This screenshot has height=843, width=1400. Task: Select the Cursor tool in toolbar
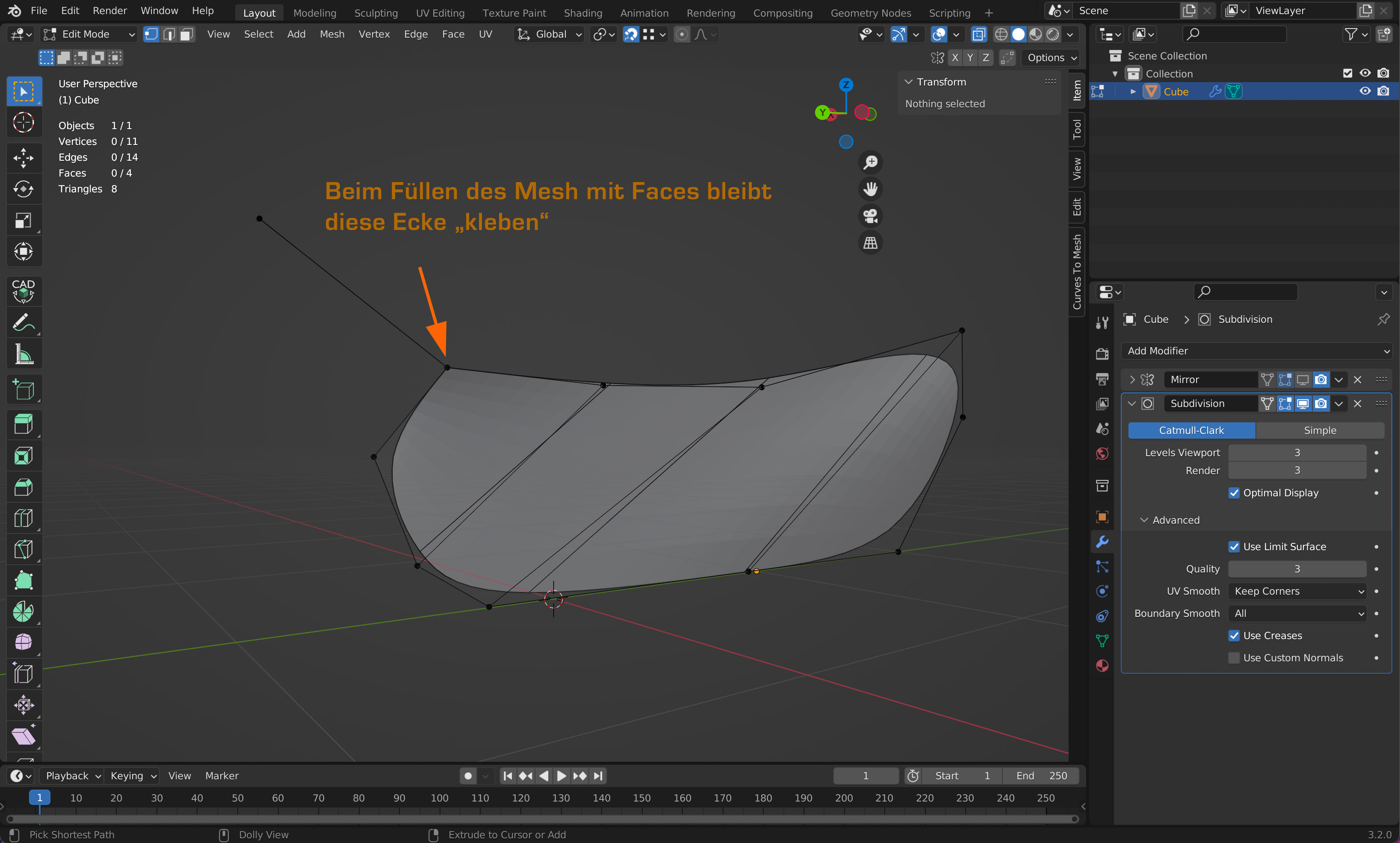pos(23,122)
